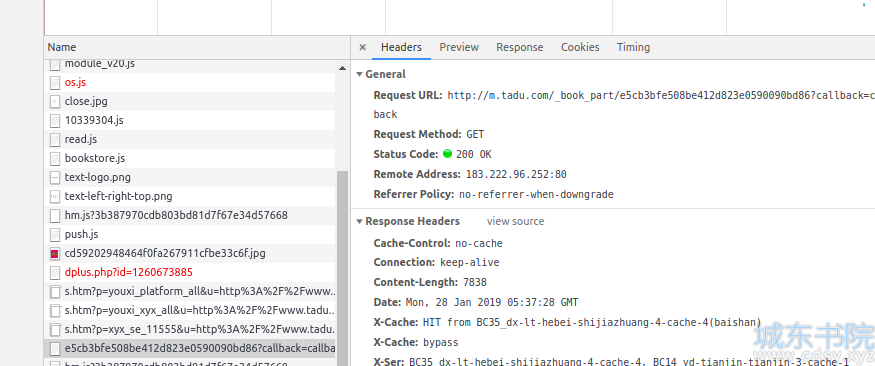Screen dimensions: 875x366
Task: Click the text-left-right-top.png thumbnail icon
Action: click(x=55, y=196)
